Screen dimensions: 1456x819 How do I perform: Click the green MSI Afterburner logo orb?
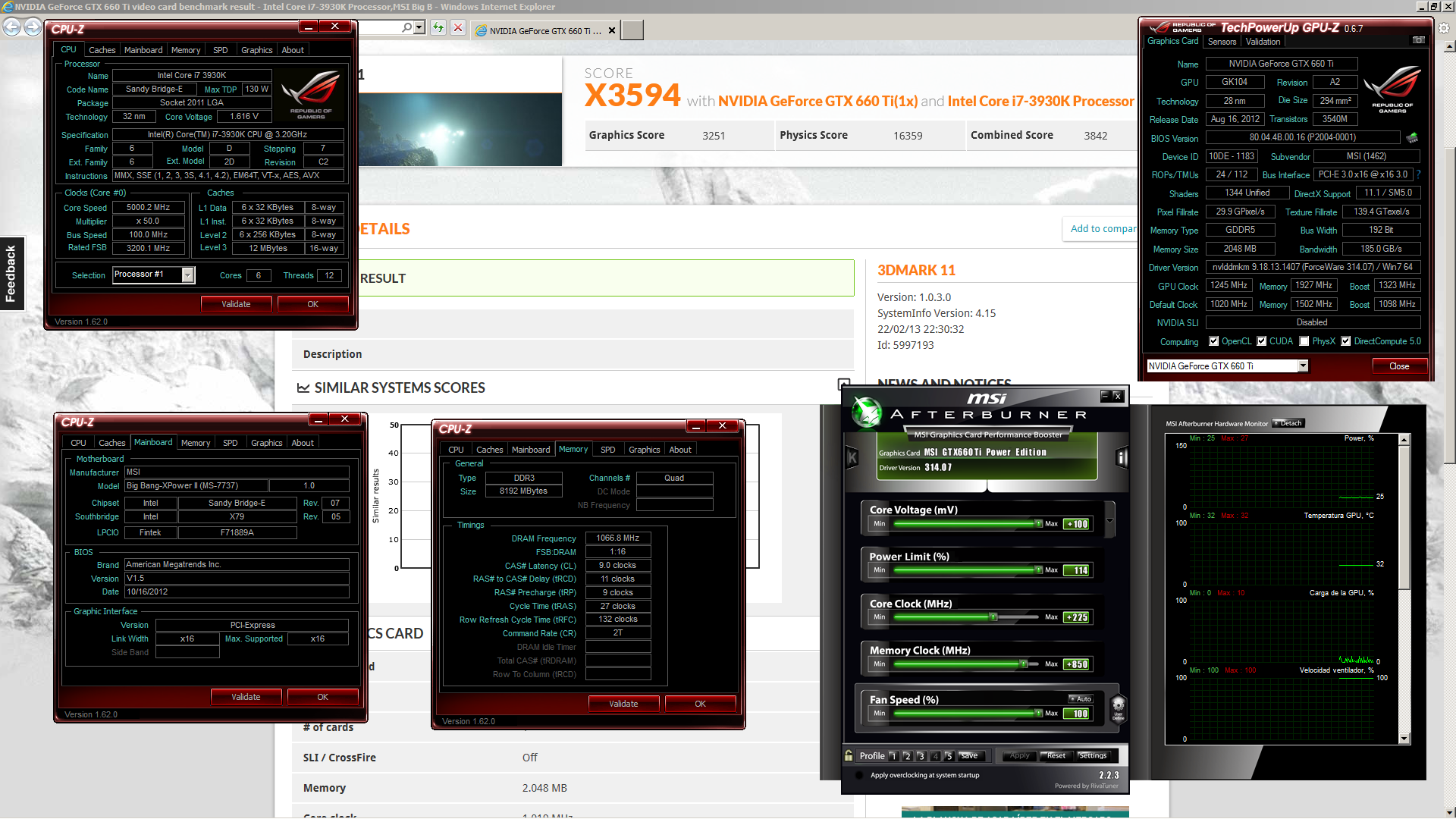866,412
